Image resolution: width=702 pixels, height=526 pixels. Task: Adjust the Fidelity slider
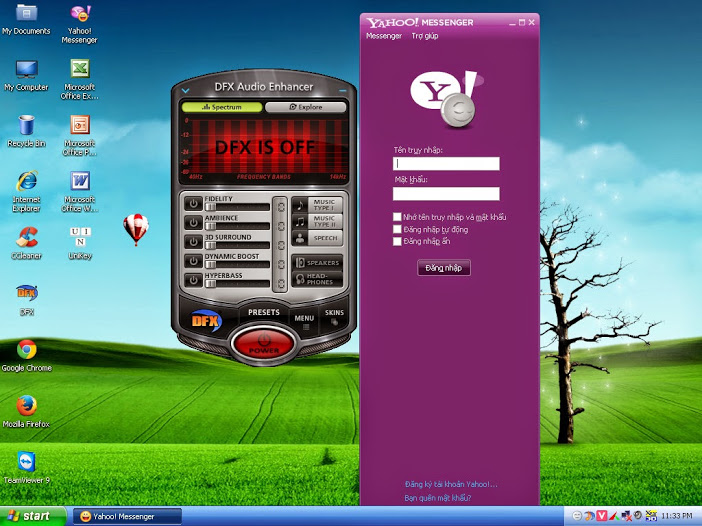237,207
